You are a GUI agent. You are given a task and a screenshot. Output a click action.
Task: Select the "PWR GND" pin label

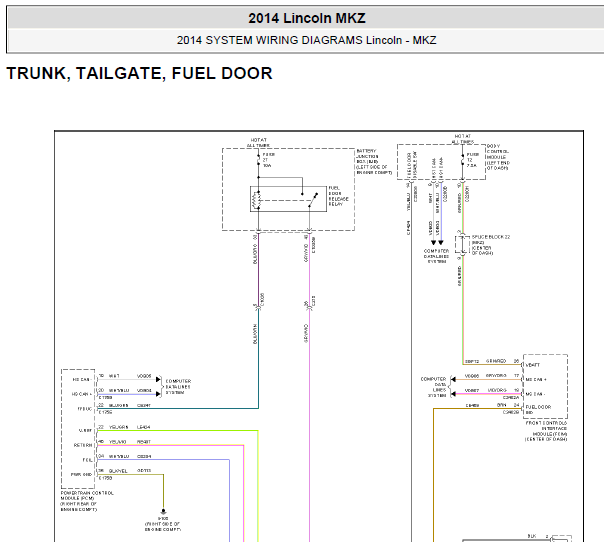click(x=81, y=474)
